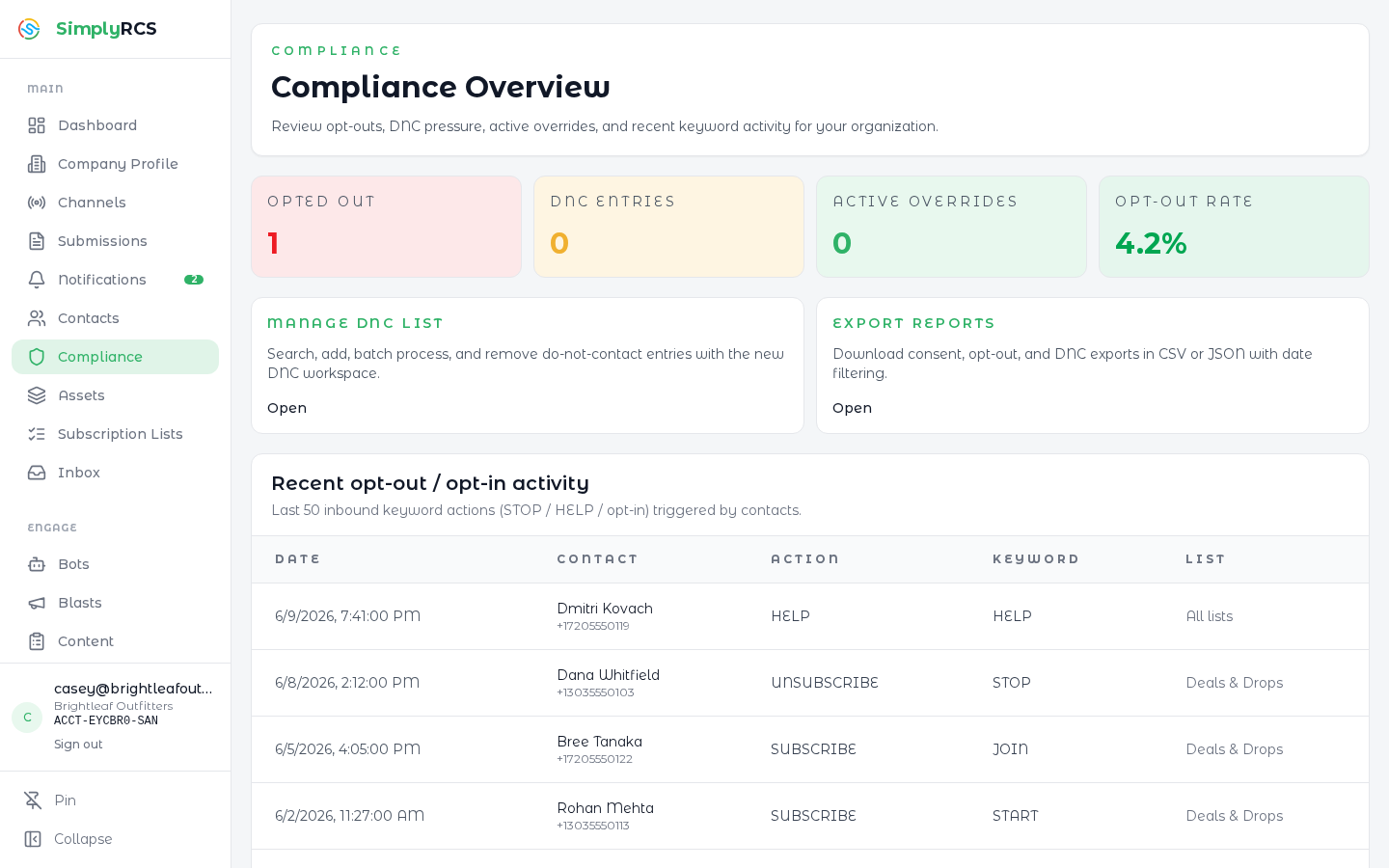This screenshot has width=1389, height=868.
Task: Click the List column header
Action: pyautogui.click(x=1205, y=559)
